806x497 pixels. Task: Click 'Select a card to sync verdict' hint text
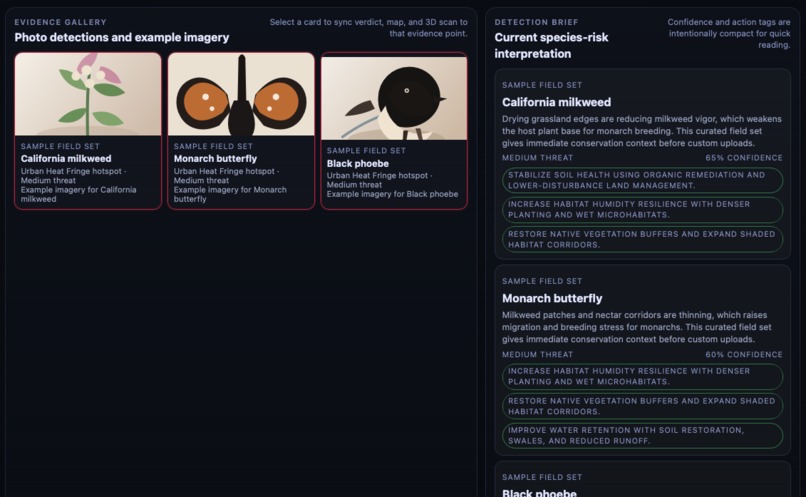[x=369, y=28]
